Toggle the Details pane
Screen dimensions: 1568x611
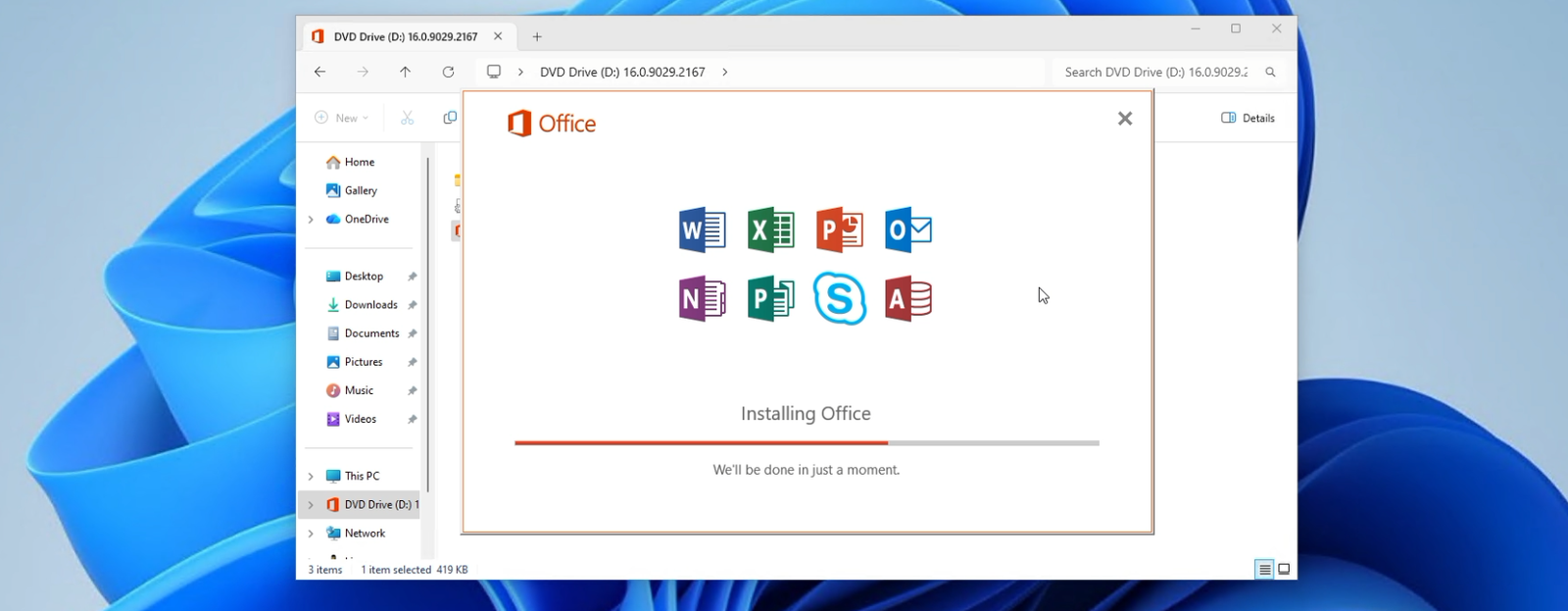coord(1248,118)
